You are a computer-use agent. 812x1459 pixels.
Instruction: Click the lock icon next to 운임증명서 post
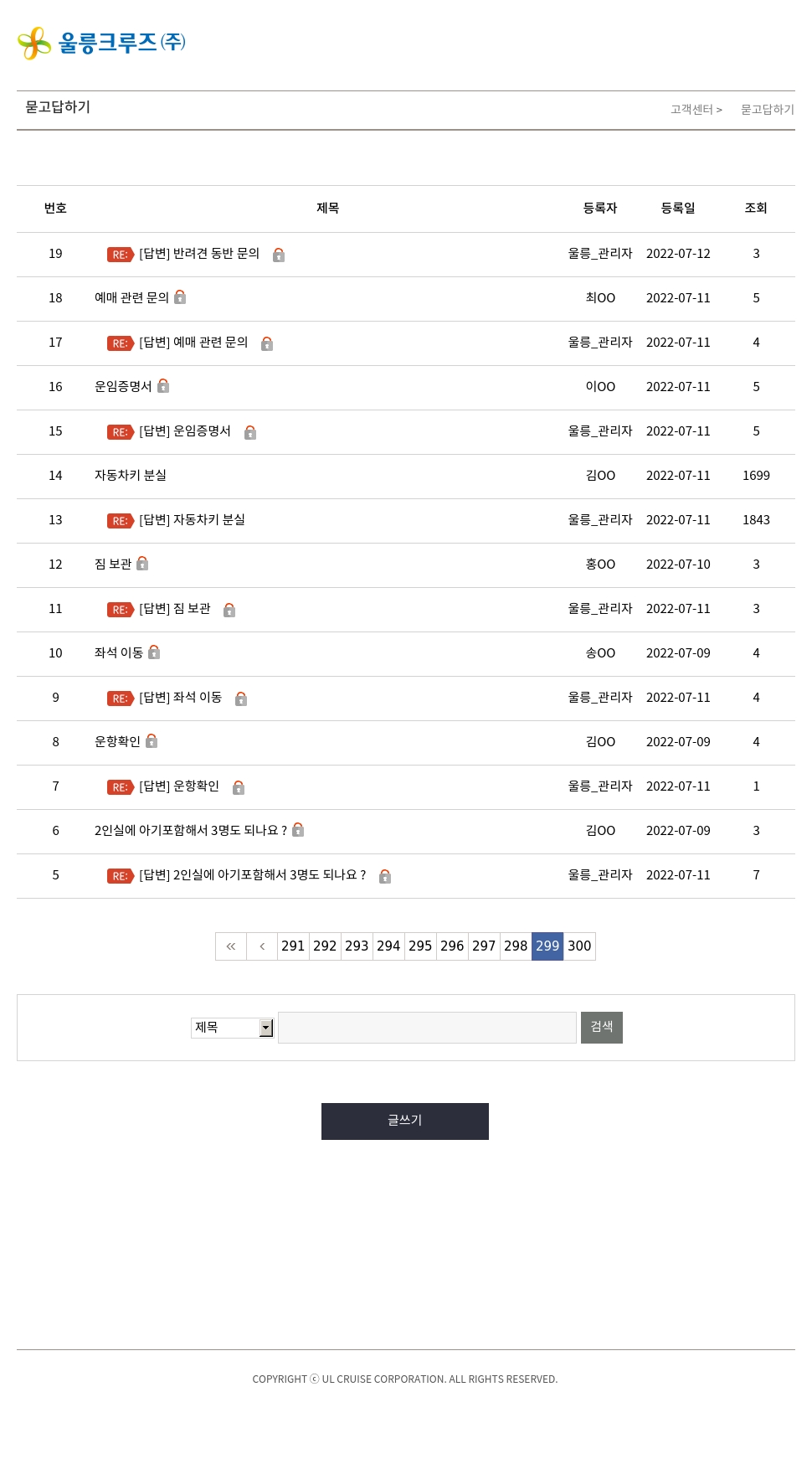pyautogui.click(x=163, y=386)
